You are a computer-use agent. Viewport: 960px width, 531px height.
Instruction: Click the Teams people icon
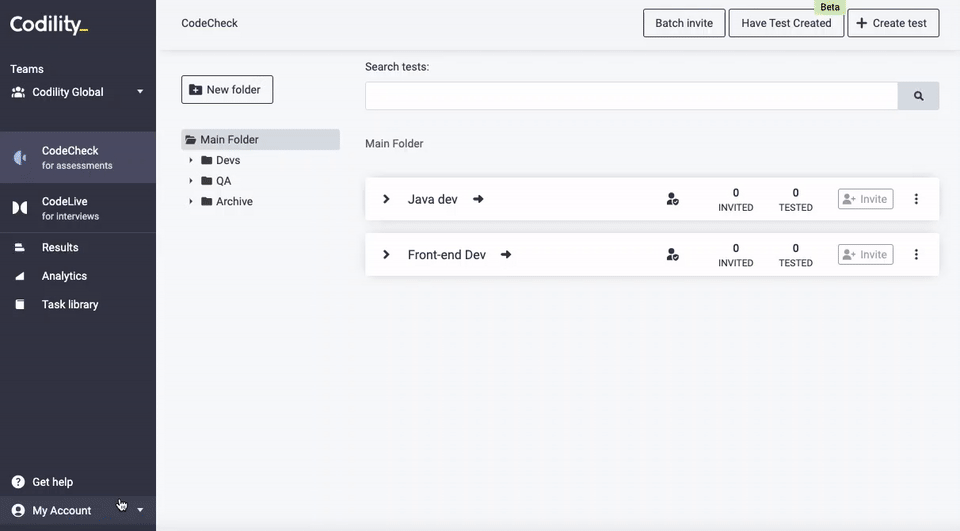[x=18, y=92]
